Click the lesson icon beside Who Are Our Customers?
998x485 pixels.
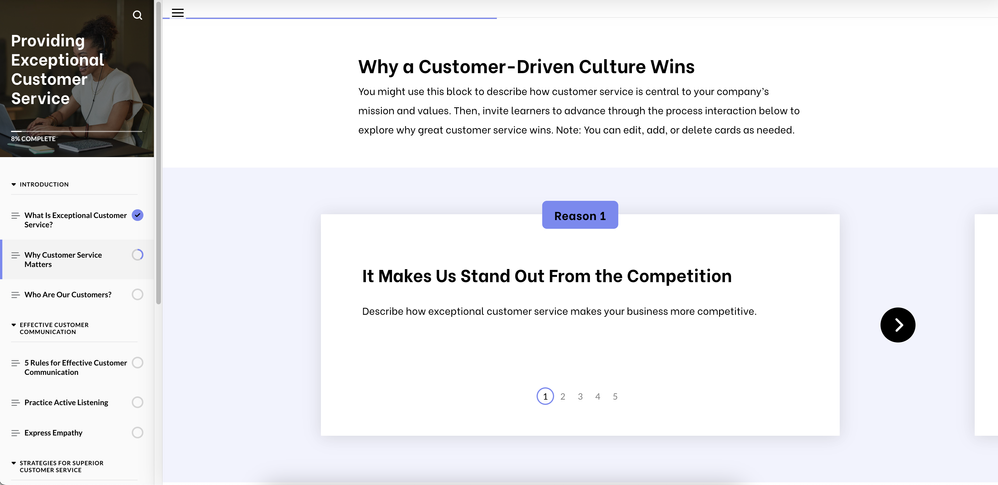click(15, 295)
